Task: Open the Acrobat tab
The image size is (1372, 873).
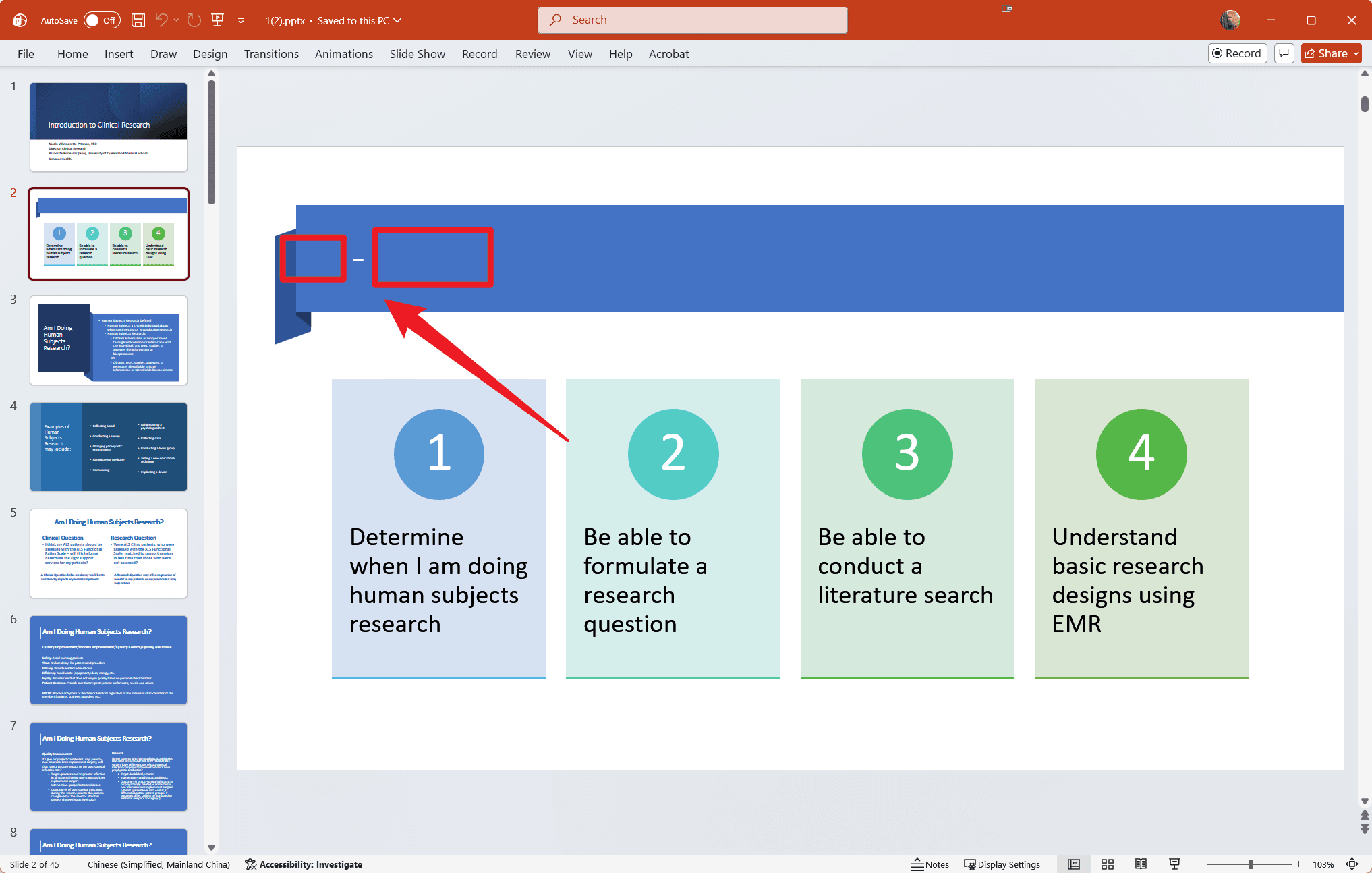Action: click(669, 54)
